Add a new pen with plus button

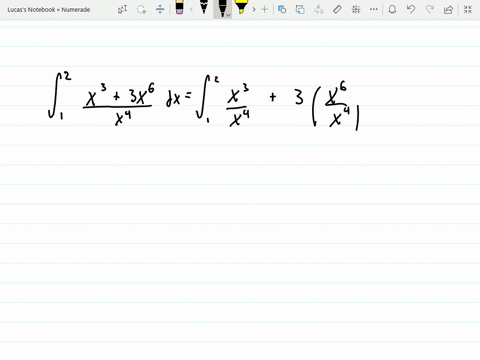[264, 9]
